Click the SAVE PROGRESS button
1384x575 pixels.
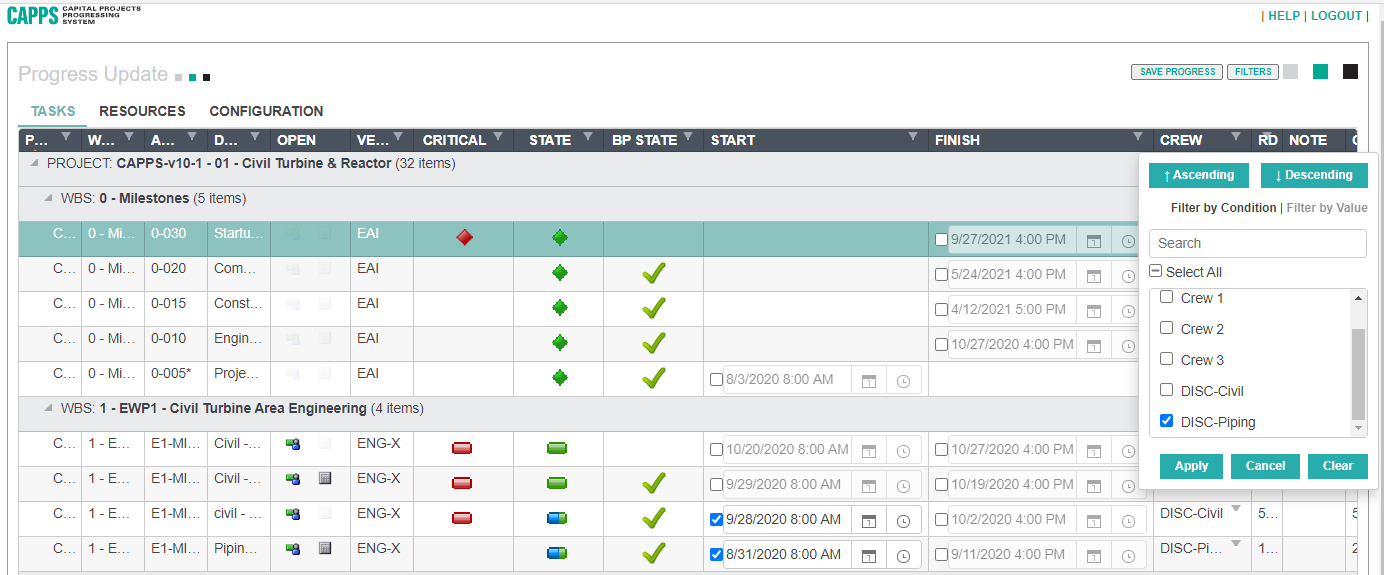[x=1177, y=72]
